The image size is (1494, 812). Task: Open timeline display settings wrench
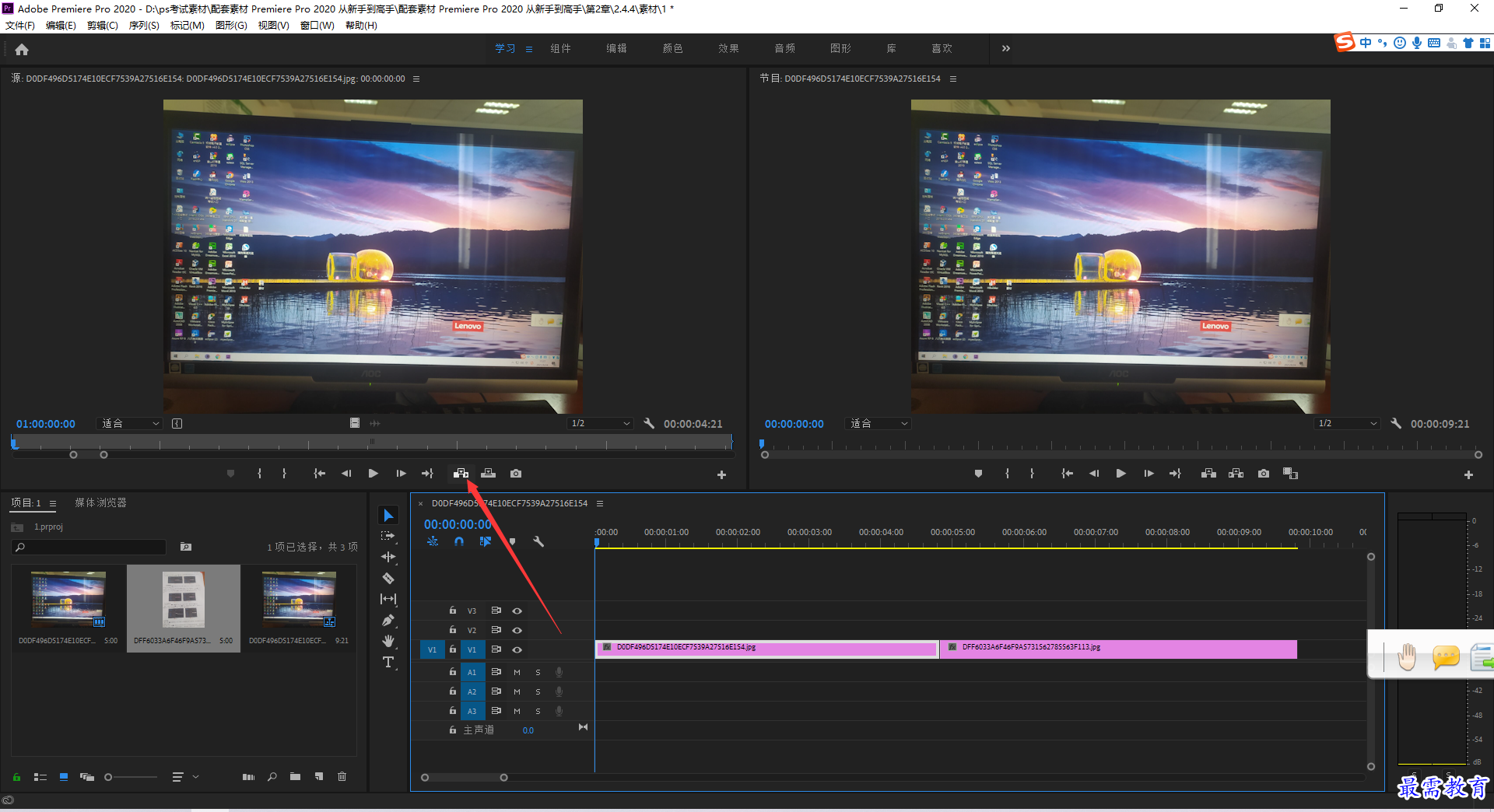pyautogui.click(x=538, y=541)
